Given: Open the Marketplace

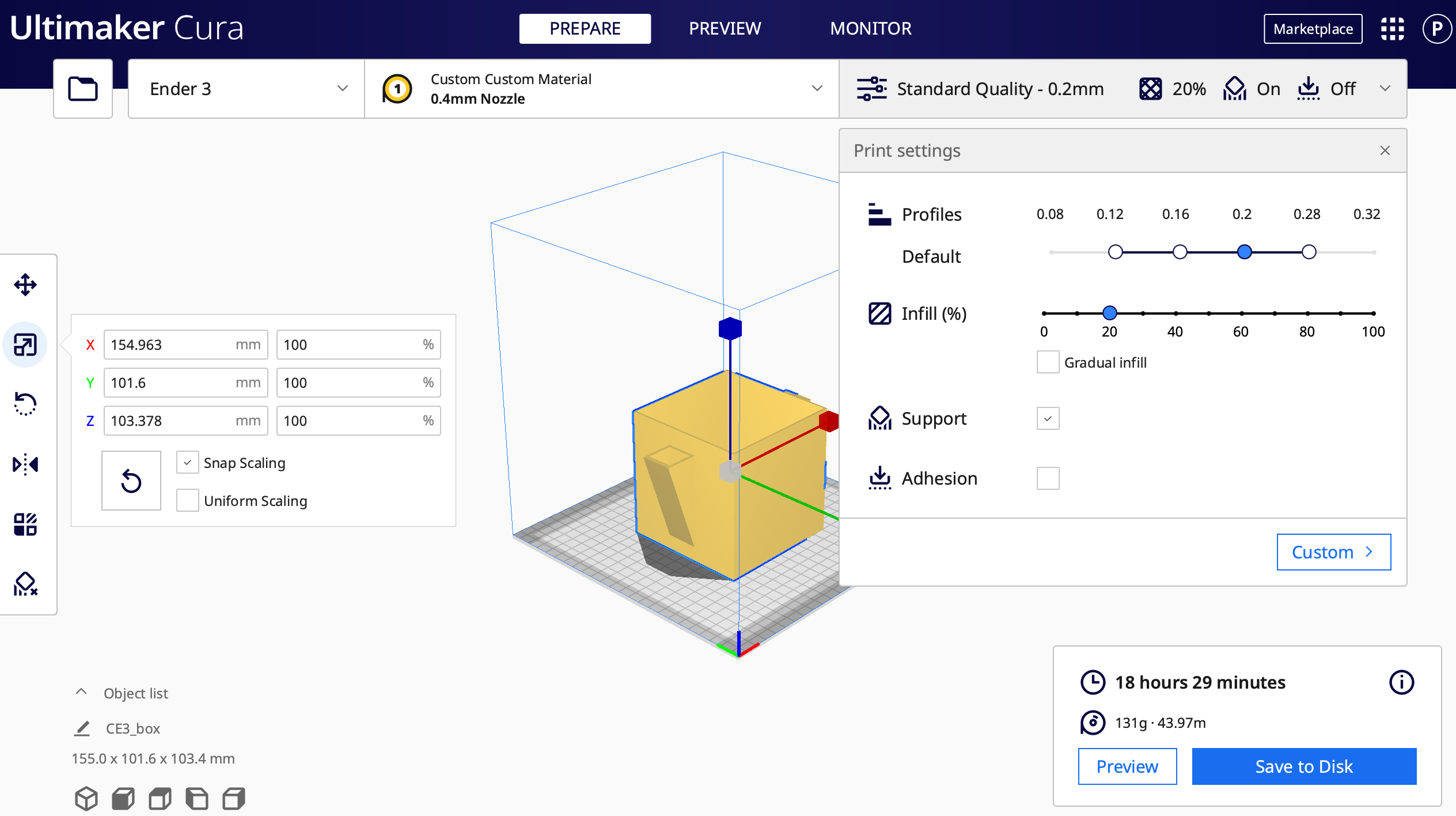Looking at the screenshot, I should [x=1313, y=29].
